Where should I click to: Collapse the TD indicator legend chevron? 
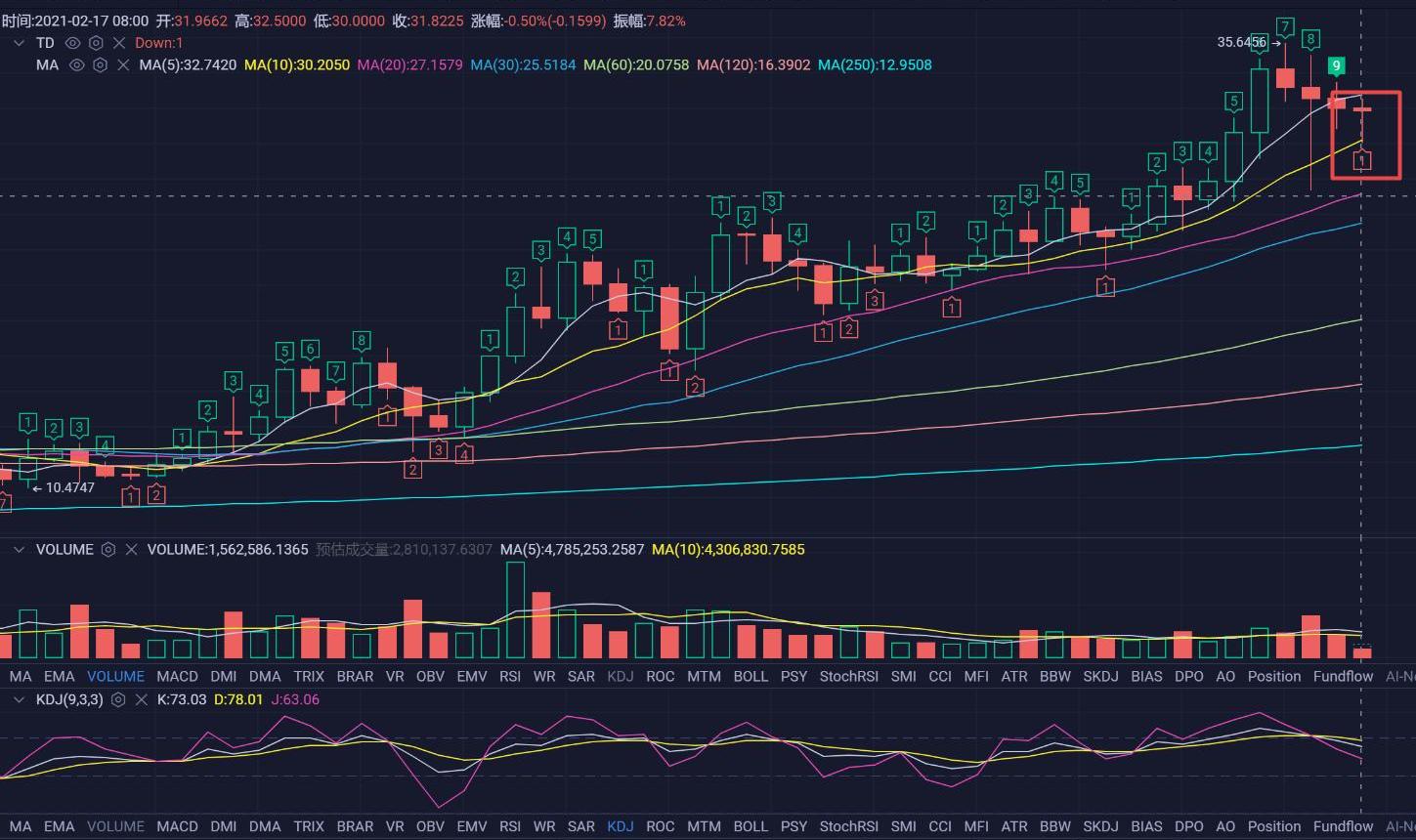coord(19,43)
